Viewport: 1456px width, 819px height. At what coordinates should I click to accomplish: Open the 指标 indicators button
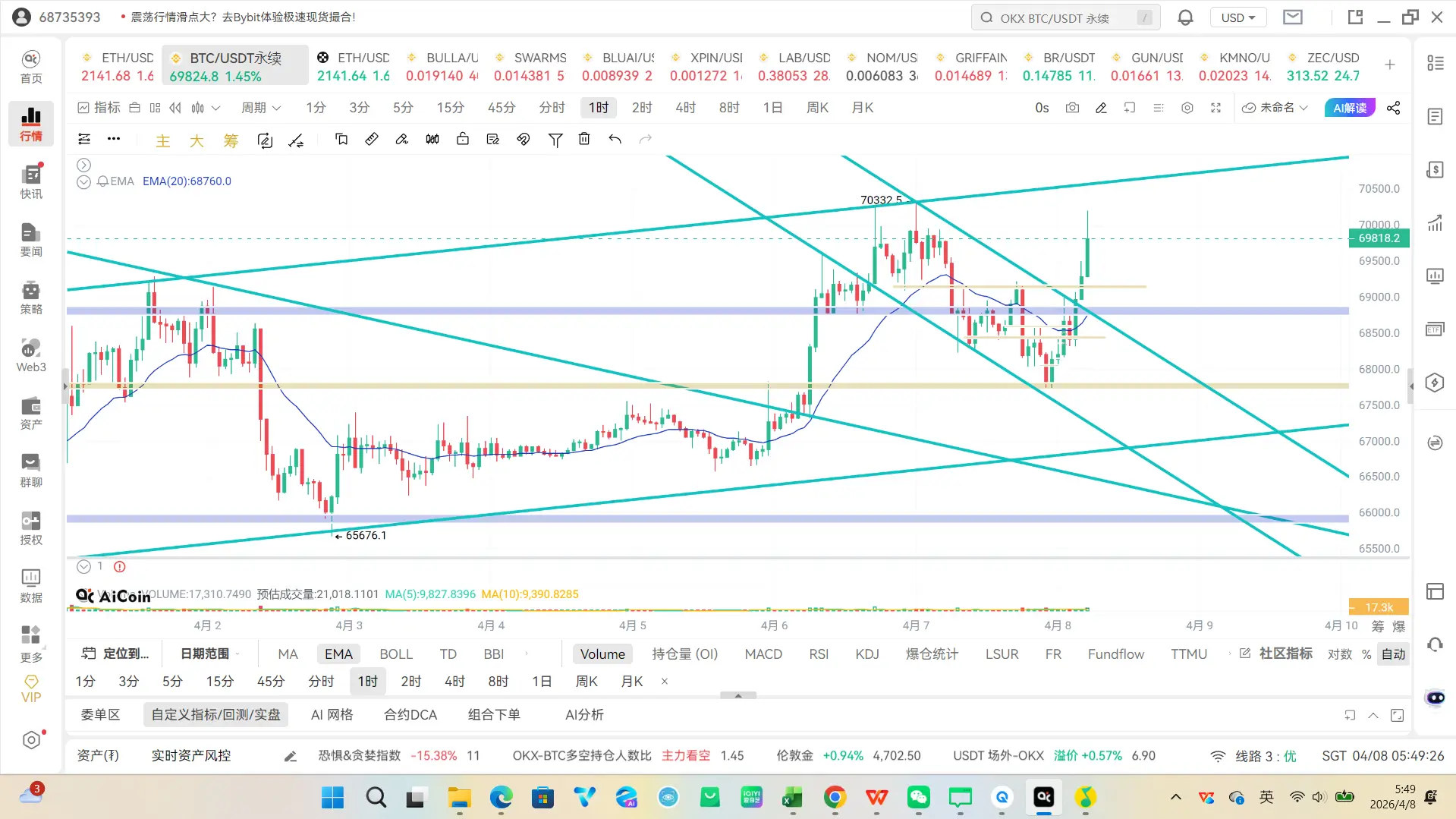99,108
